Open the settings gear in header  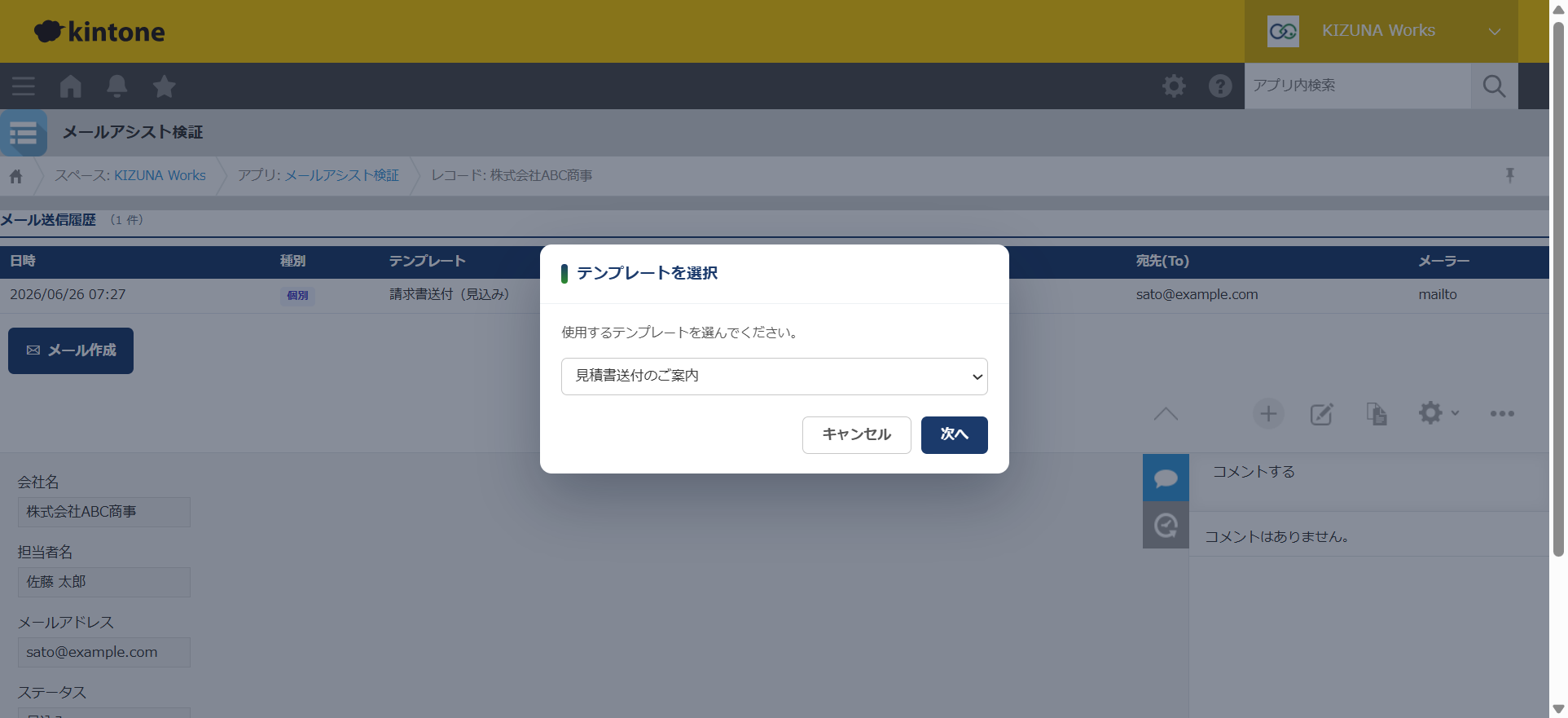coord(1174,86)
